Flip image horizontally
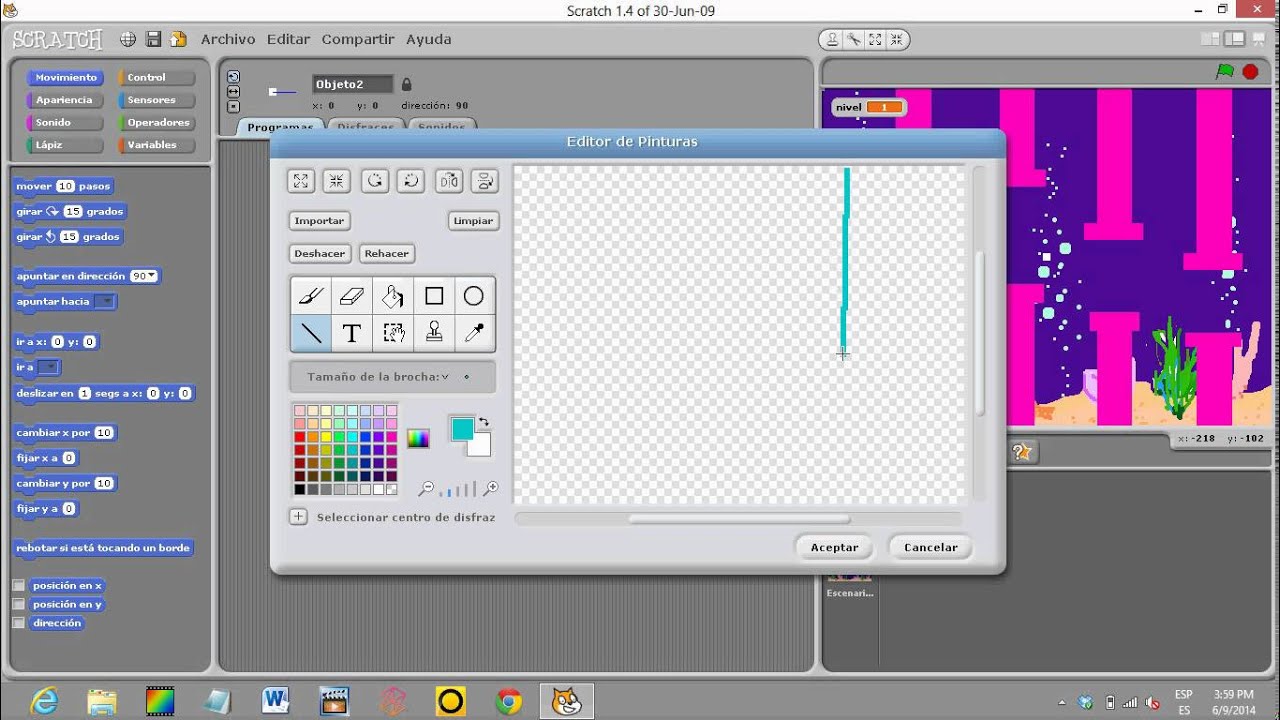 [449, 181]
